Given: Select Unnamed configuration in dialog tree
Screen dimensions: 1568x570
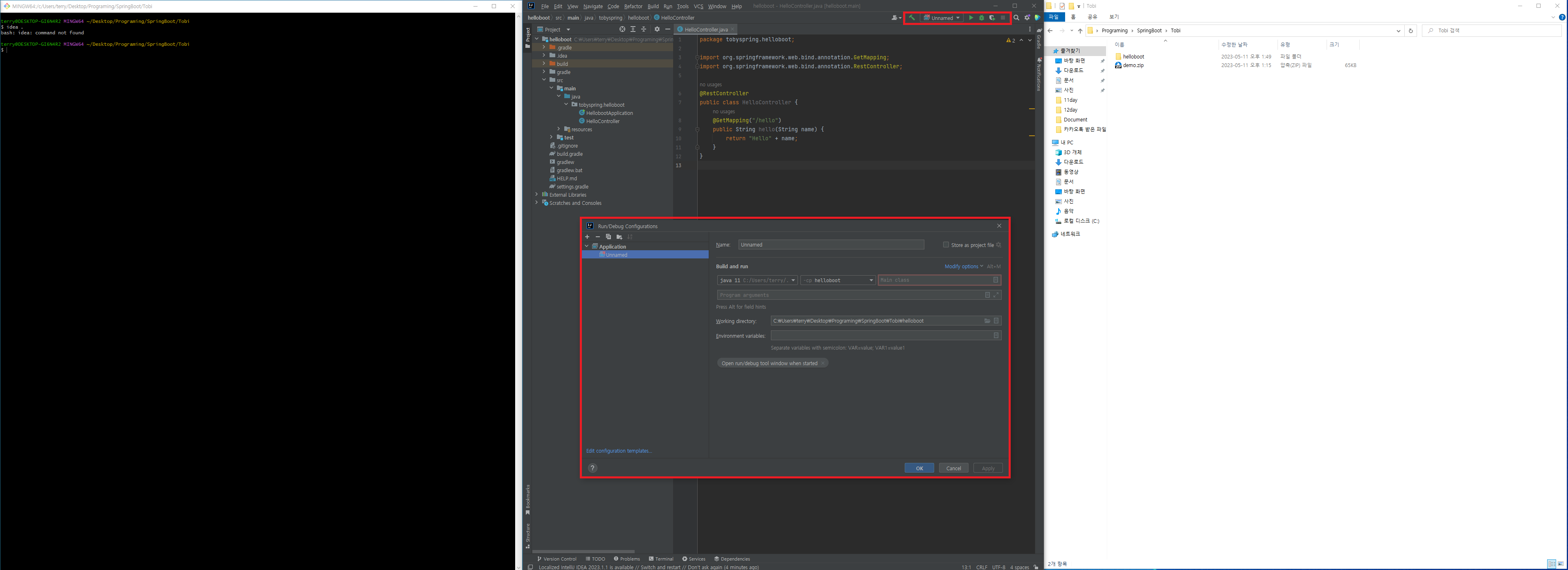Looking at the screenshot, I should click(645, 255).
